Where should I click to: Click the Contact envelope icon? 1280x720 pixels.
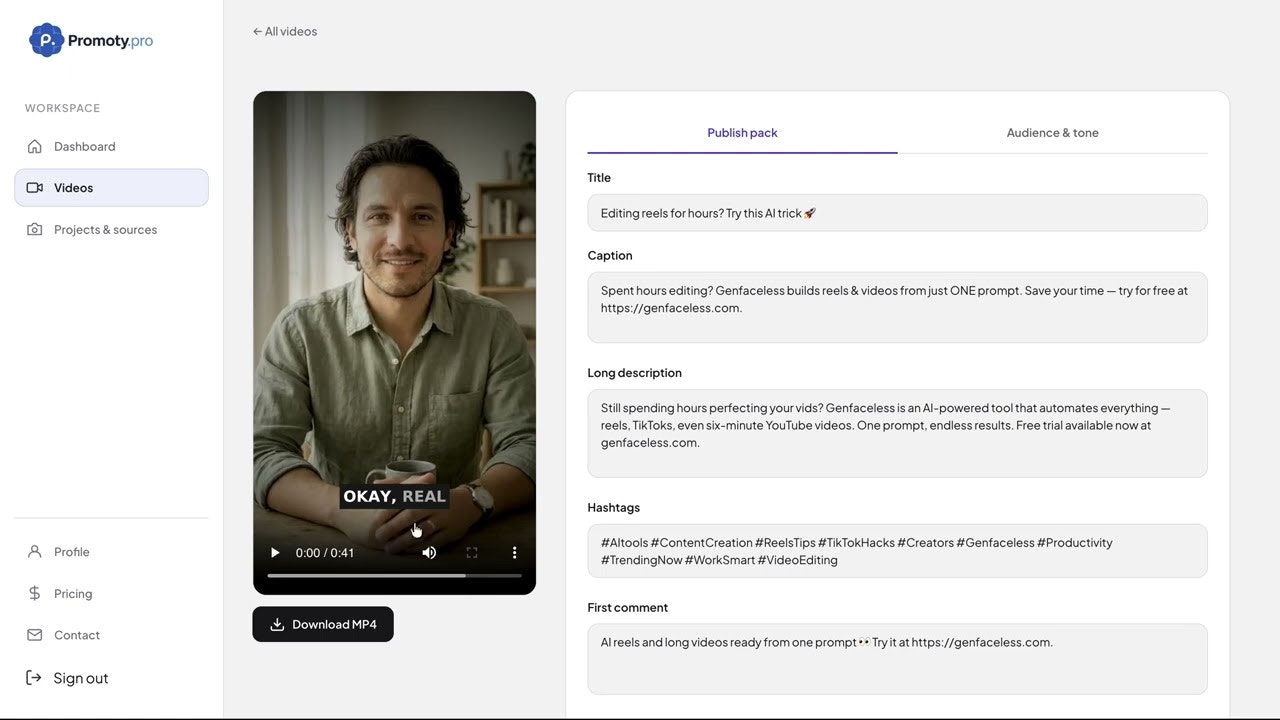(35, 635)
